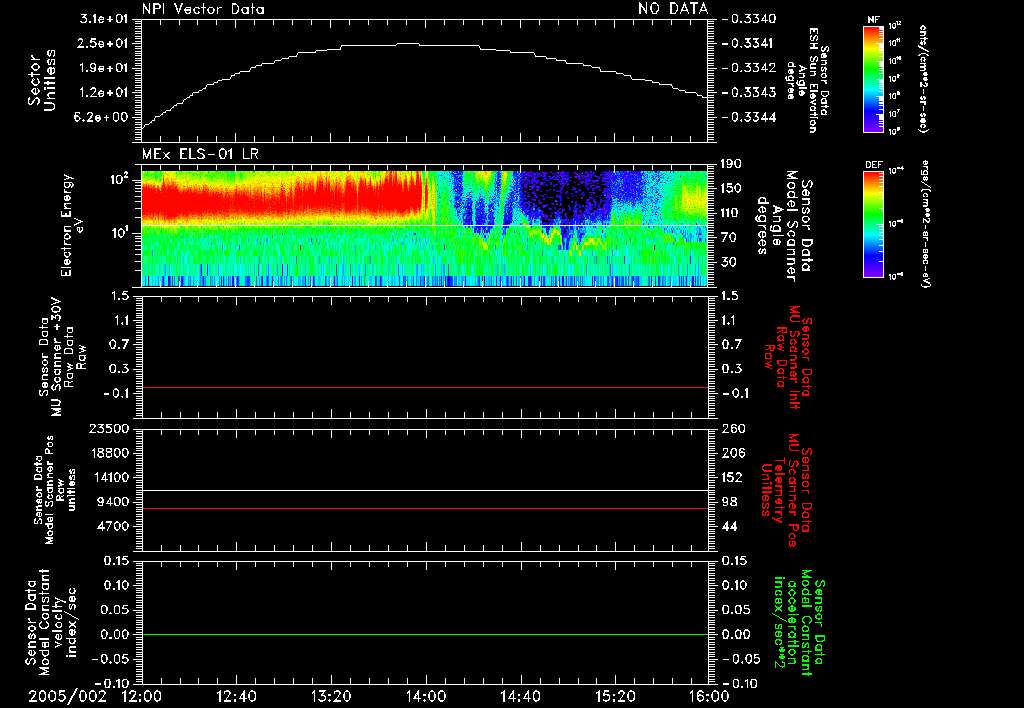This screenshot has height=708, width=1024.
Task: Click the 'Model Scanner Angle degrees' axis title
Action: [784, 225]
